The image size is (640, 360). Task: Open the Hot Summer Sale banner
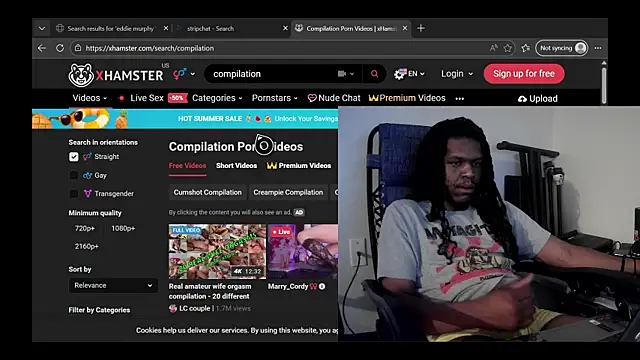[185, 119]
